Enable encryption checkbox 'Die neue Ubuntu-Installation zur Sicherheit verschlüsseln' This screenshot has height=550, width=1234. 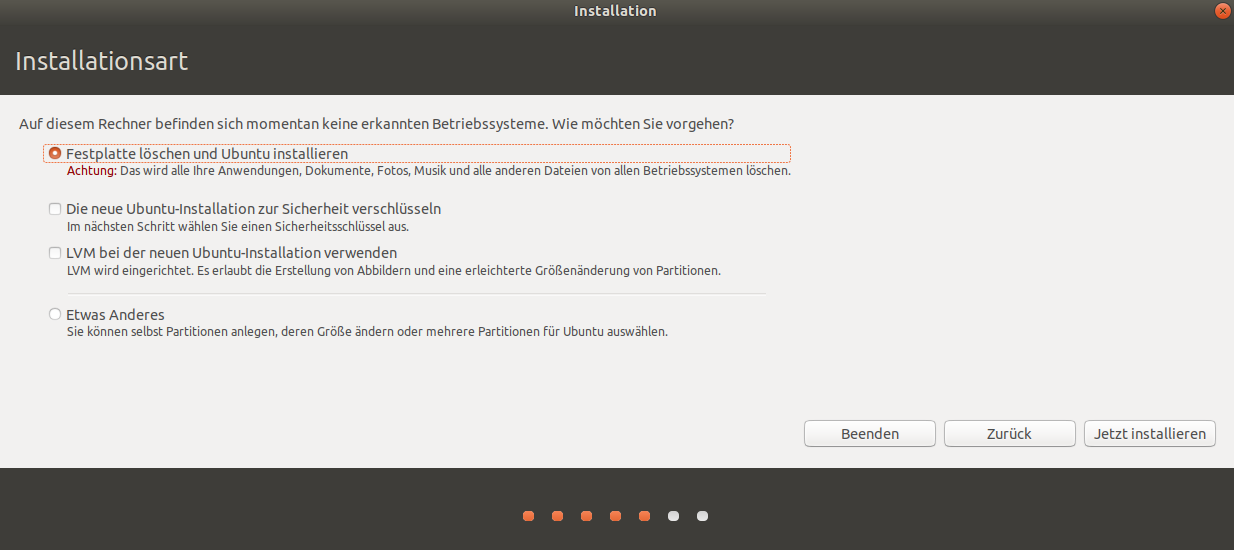pos(55,209)
